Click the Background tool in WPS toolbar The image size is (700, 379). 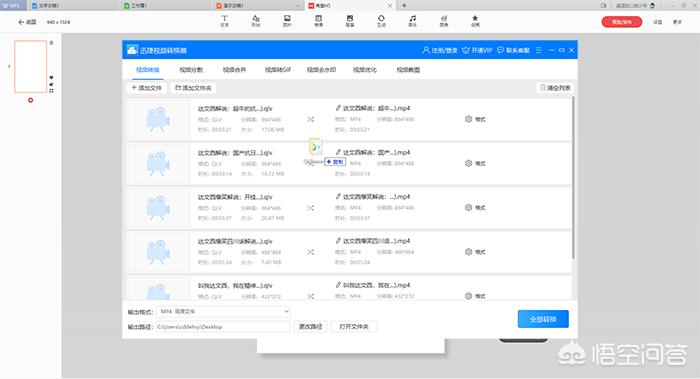[350, 21]
